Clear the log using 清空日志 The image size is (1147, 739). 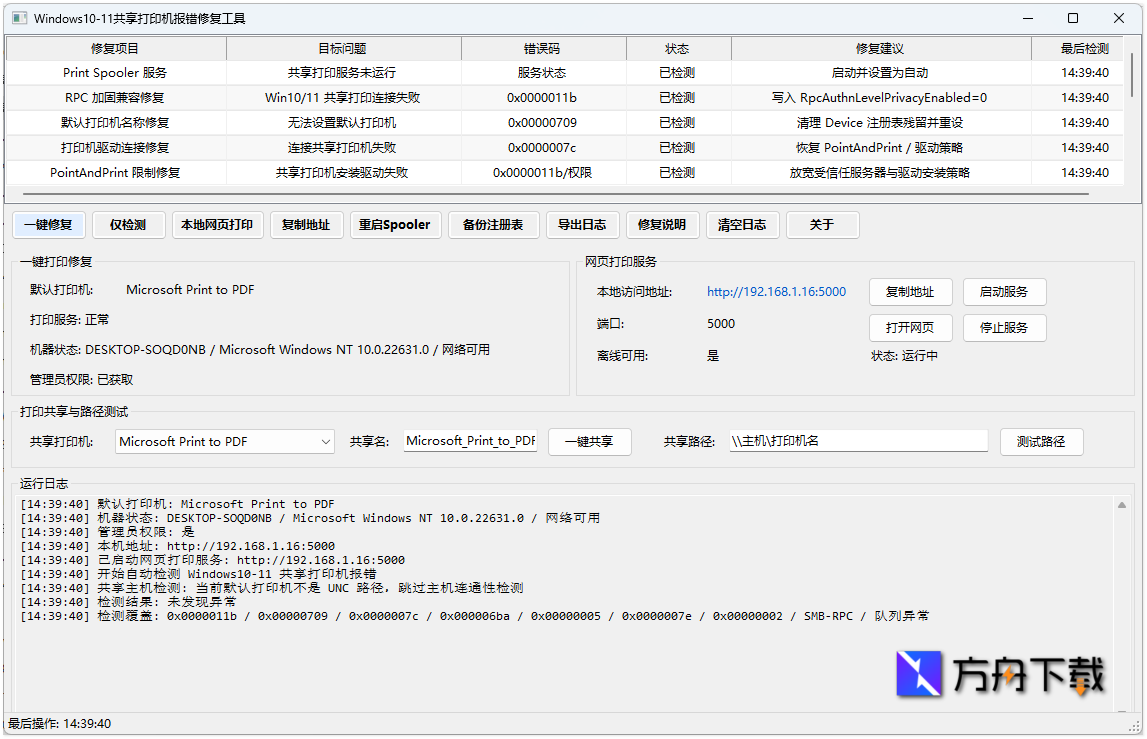pyautogui.click(x=742, y=225)
